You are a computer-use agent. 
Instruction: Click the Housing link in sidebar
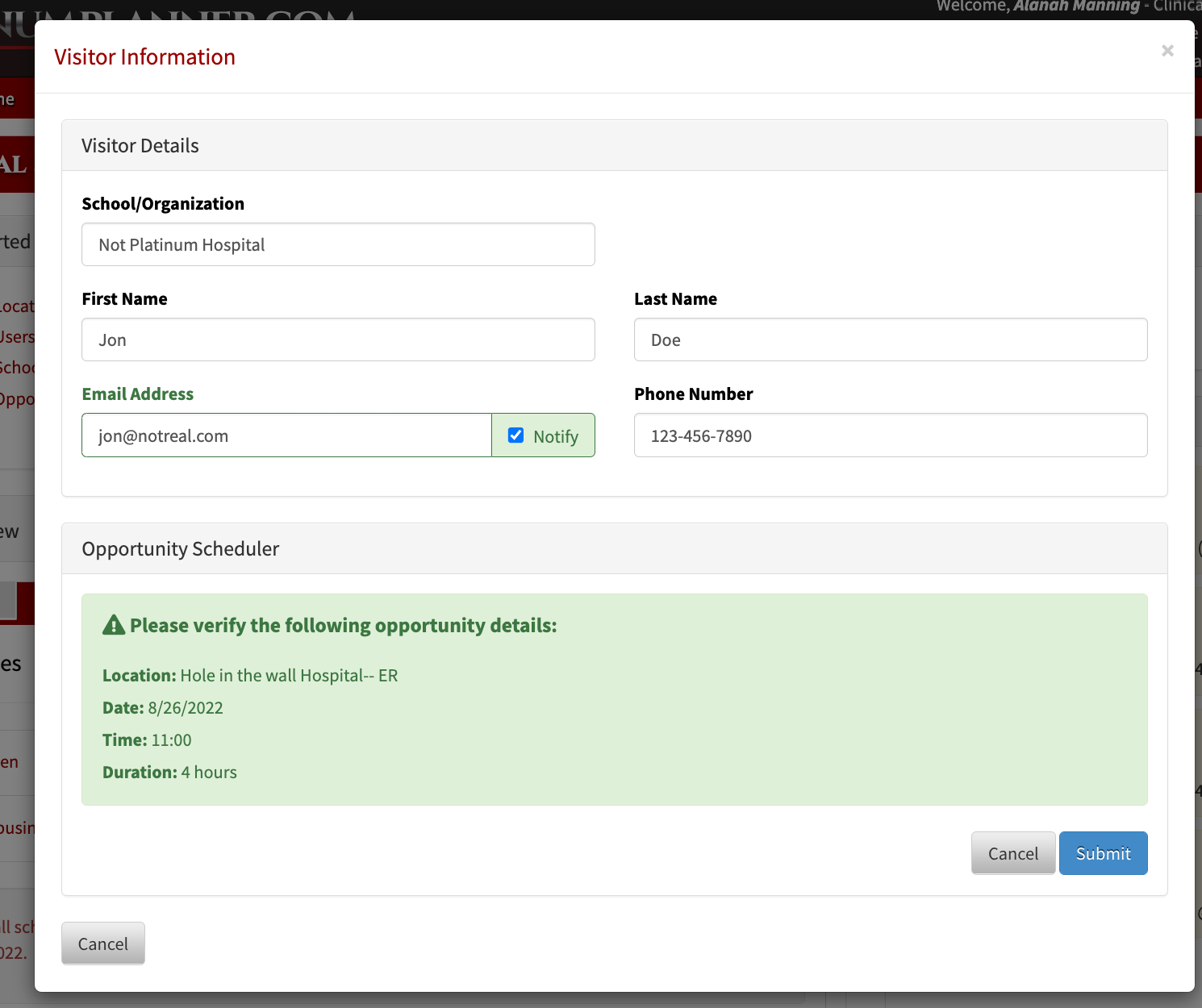(x=18, y=827)
